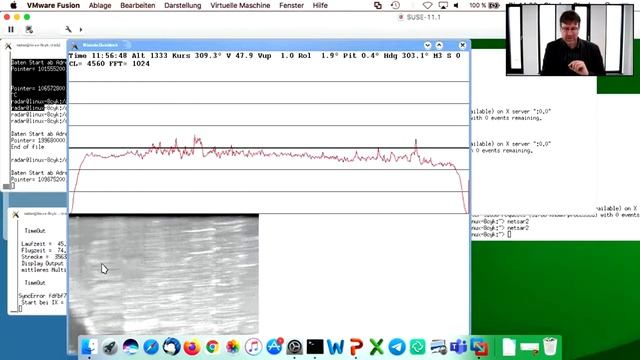Open the Darstellung menu
The width and height of the screenshot is (640, 360).
click(x=182, y=5)
